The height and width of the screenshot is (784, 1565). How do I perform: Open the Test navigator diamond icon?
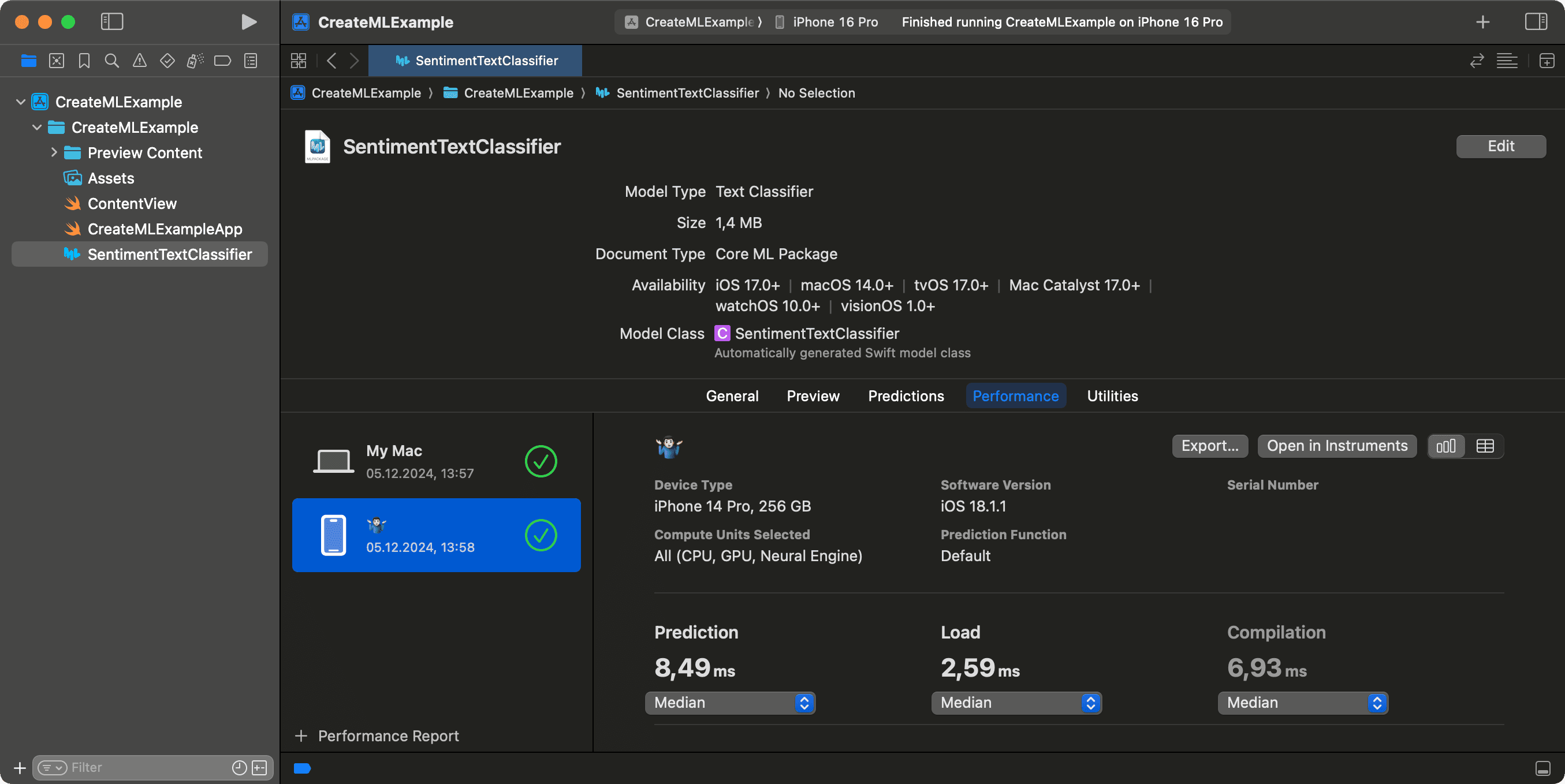(x=167, y=61)
